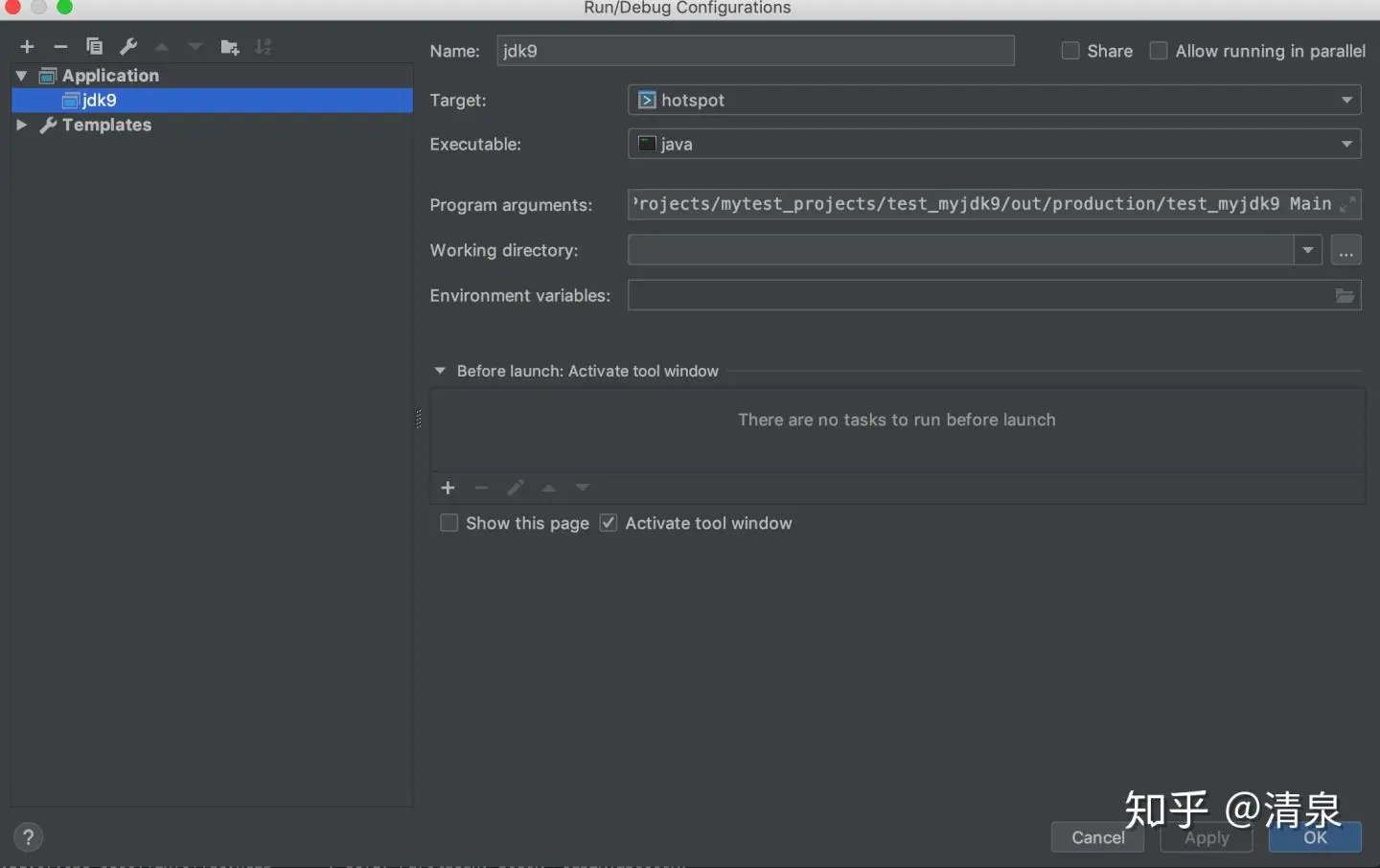Add before launch task plus icon
This screenshot has width=1380, height=868.
coord(448,488)
